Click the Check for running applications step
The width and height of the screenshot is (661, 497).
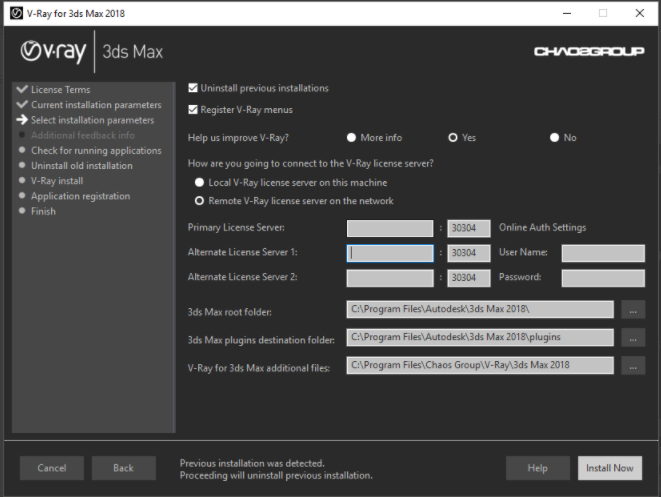(96, 150)
